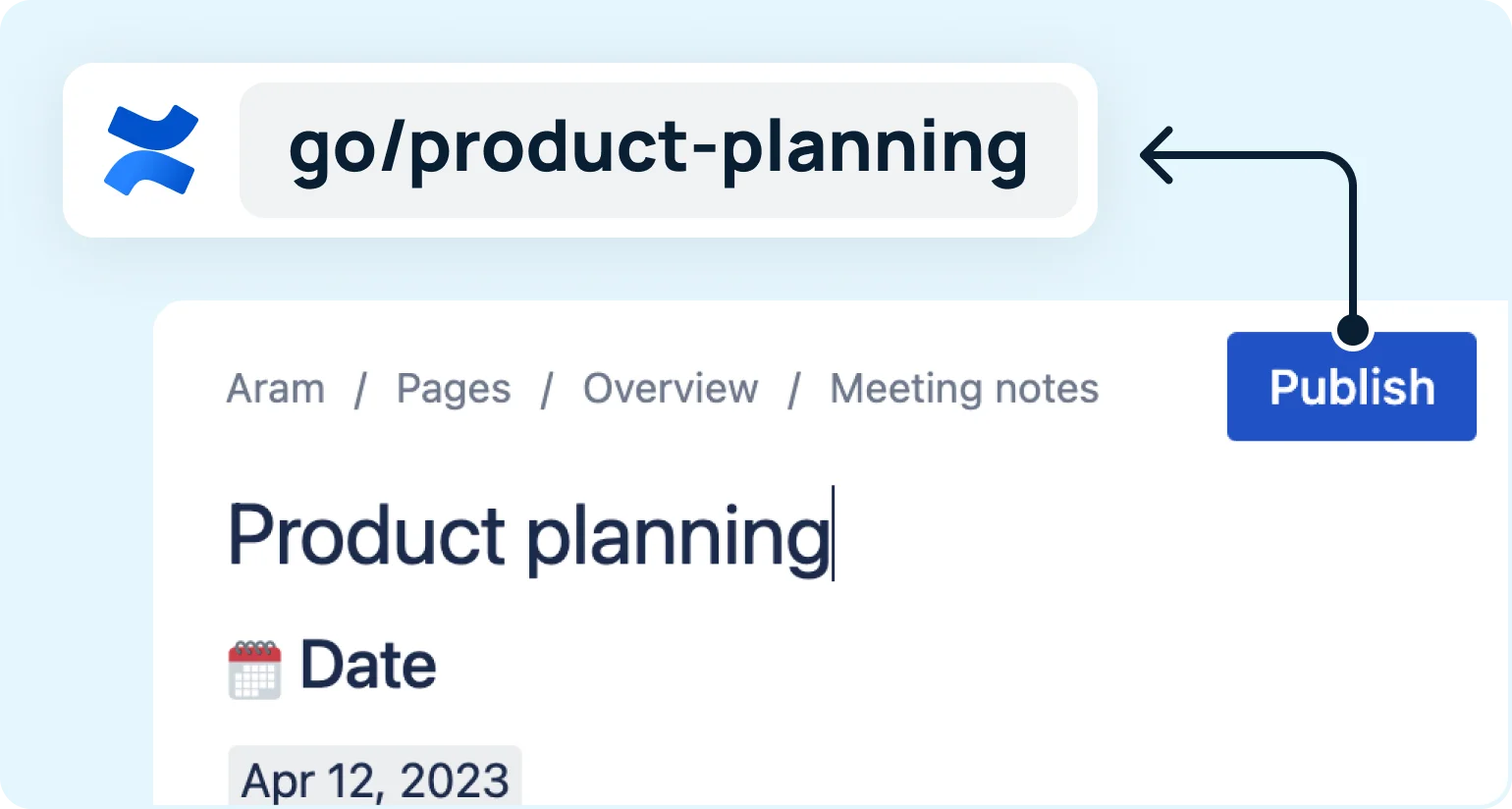The width and height of the screenshot is (1512, 809).
Task: Click the blank editor area right of the title
Action: [1129, 536]
